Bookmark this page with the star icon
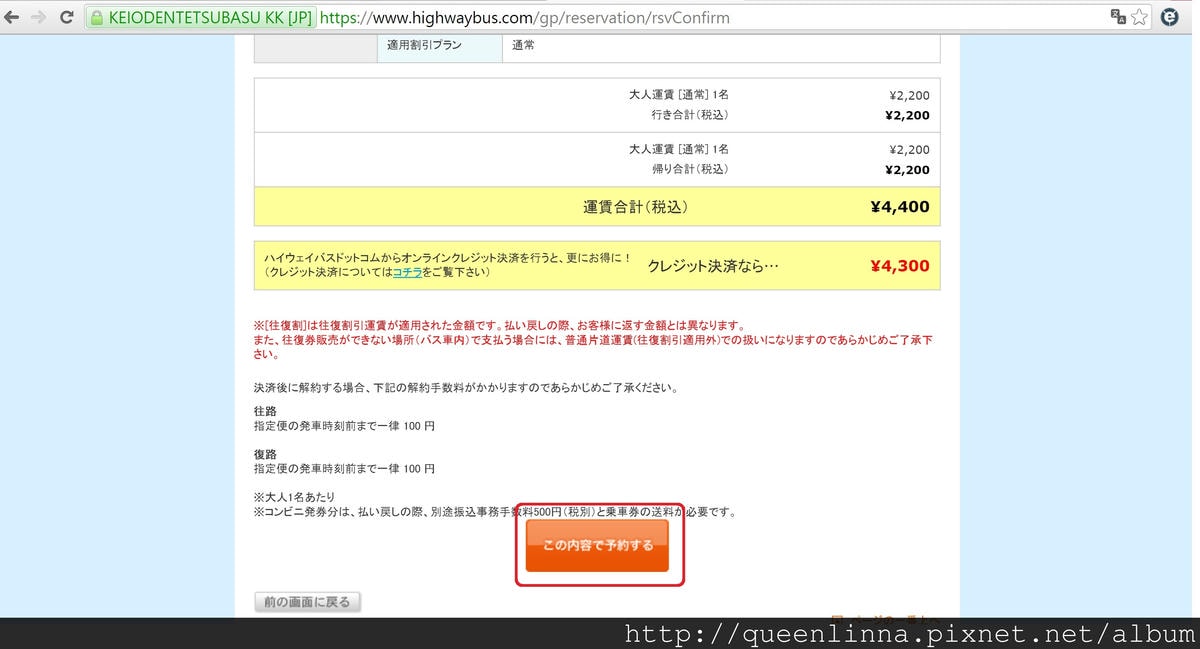1200x649 pixels. click(x=1139, y=17)
